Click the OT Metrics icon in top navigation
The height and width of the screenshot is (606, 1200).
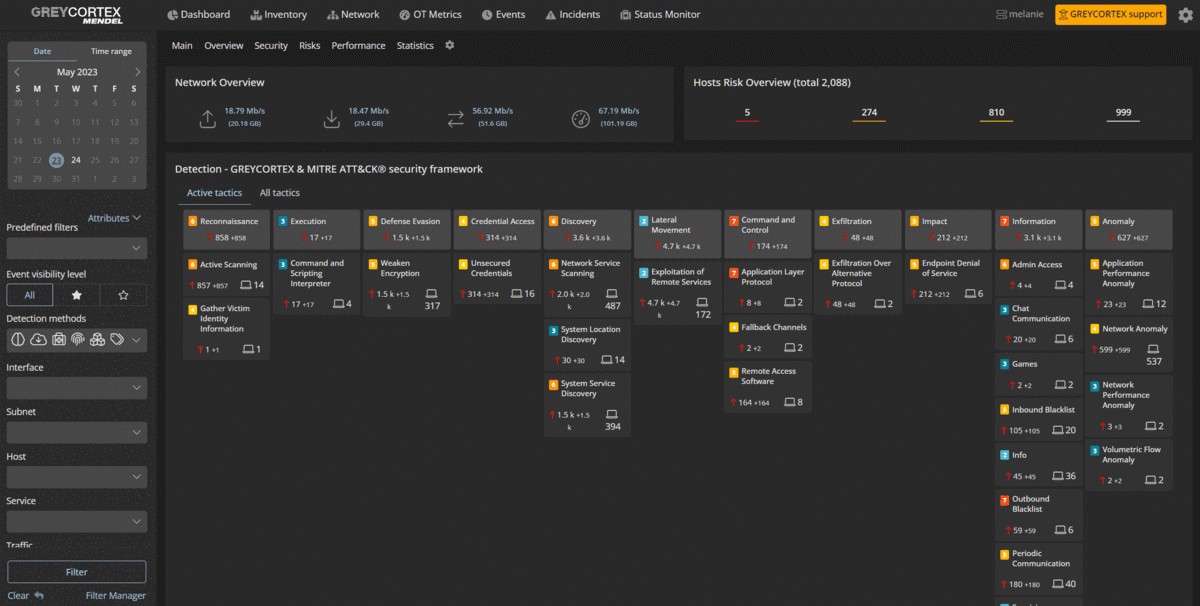pos(404,15)
